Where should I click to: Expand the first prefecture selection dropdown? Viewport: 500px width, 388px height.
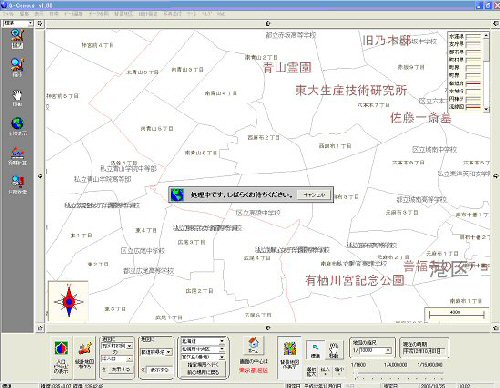[x=222, y=341]
